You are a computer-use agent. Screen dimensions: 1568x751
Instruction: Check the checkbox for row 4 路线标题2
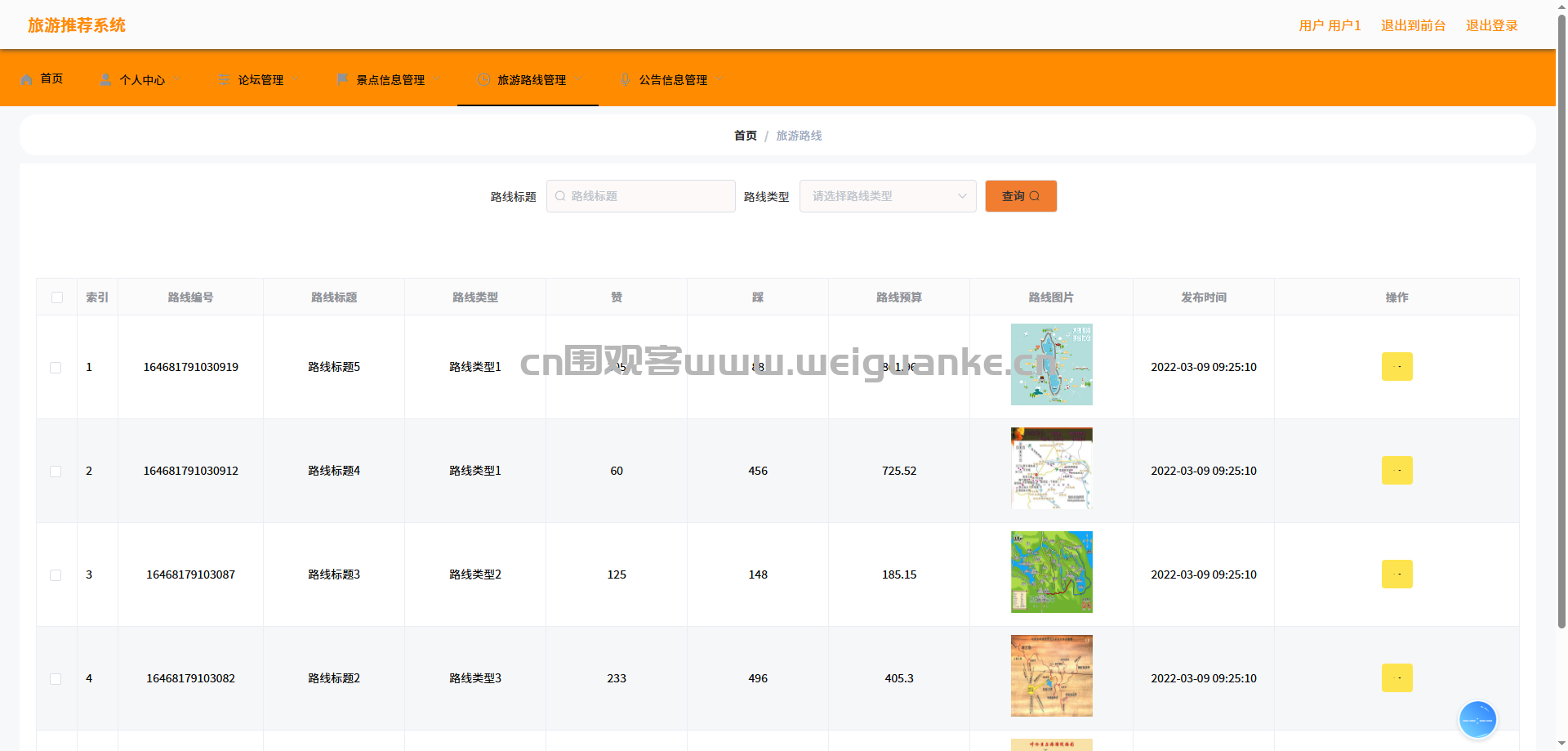[x=56, y=679]
